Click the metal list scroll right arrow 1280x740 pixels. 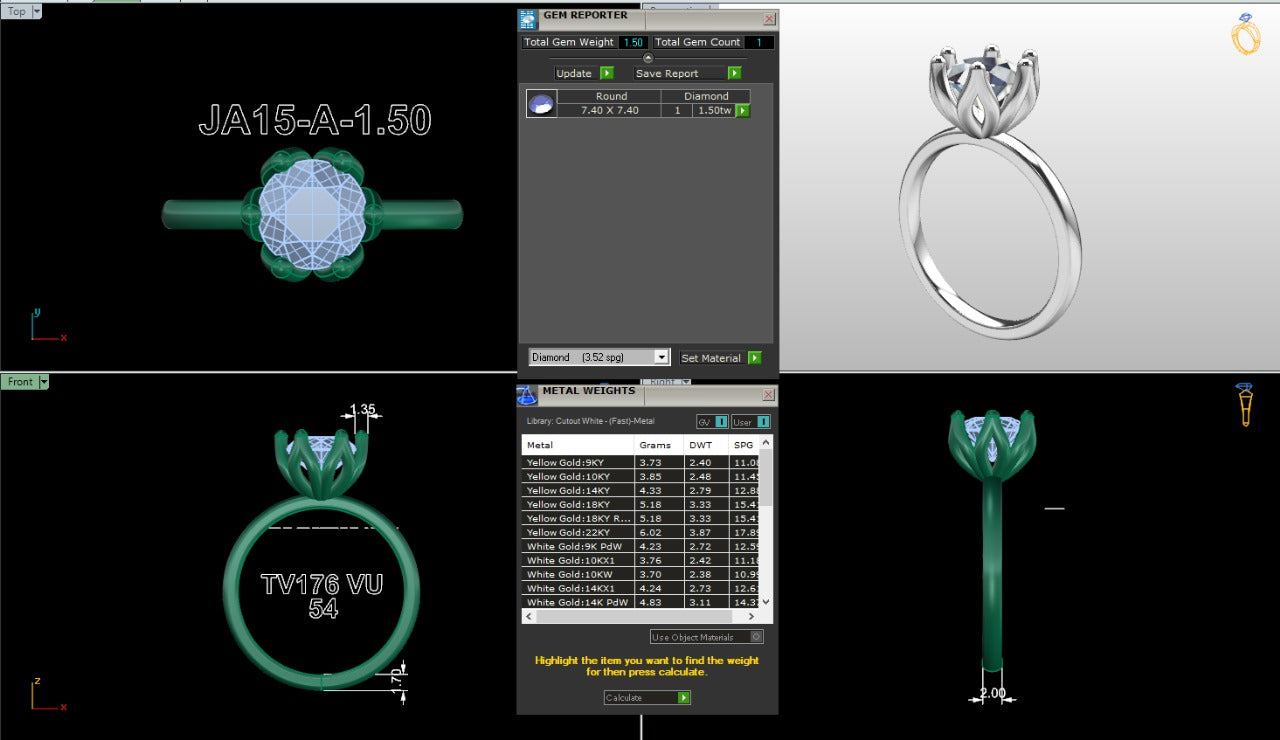pos(752,617)
